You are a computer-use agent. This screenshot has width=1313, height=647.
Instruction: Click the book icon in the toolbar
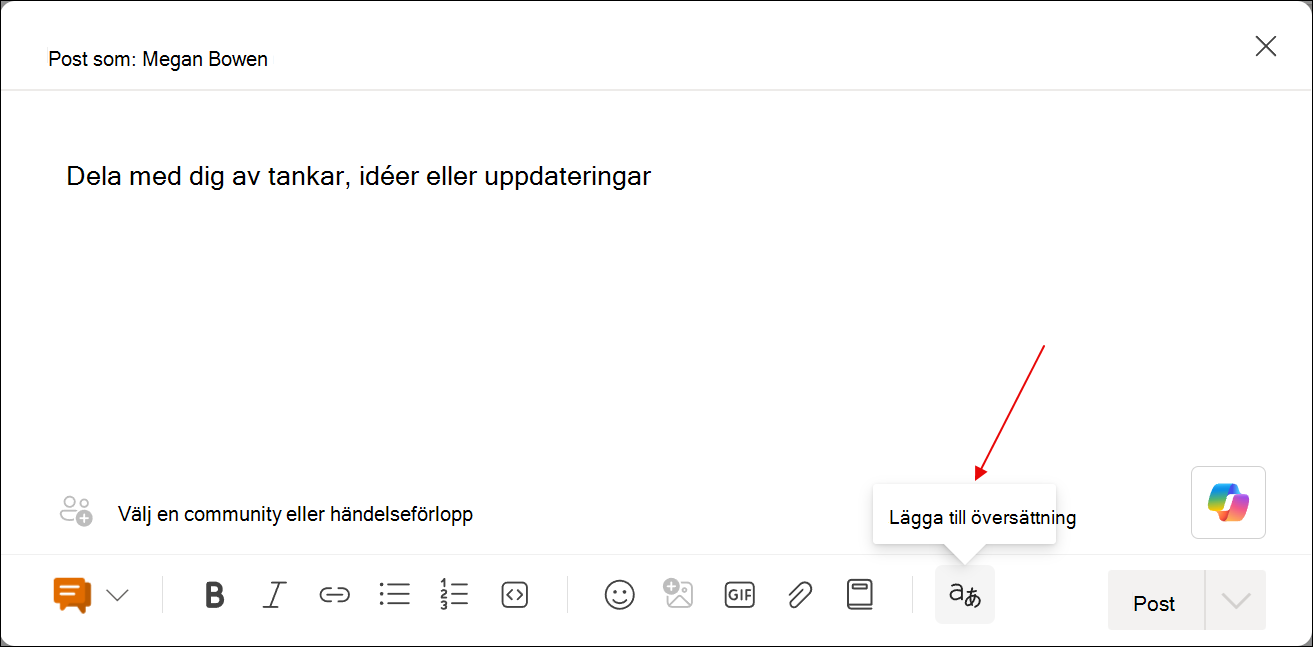pos(860,595)
